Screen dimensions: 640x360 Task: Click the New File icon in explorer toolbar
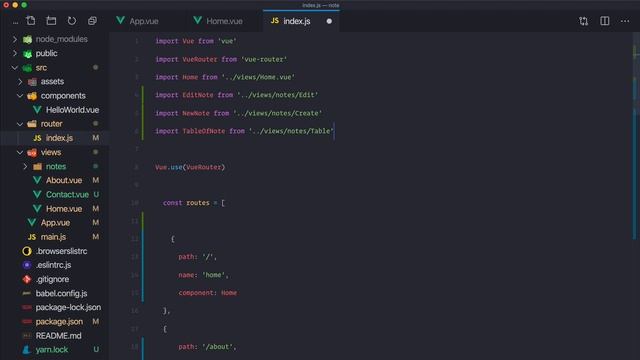[31, 21]
